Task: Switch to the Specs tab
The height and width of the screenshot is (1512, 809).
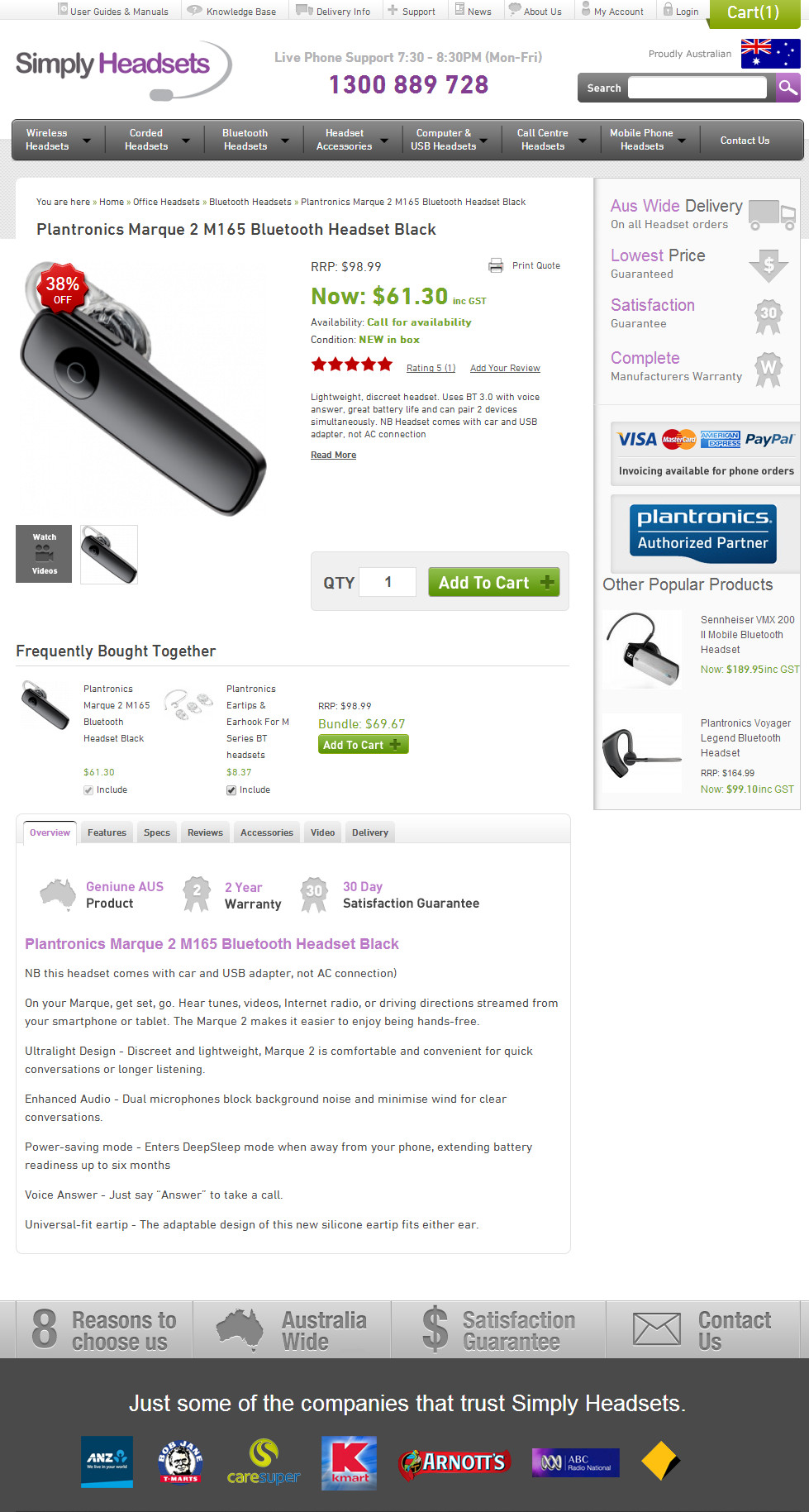Action: [x=157, y=832]
